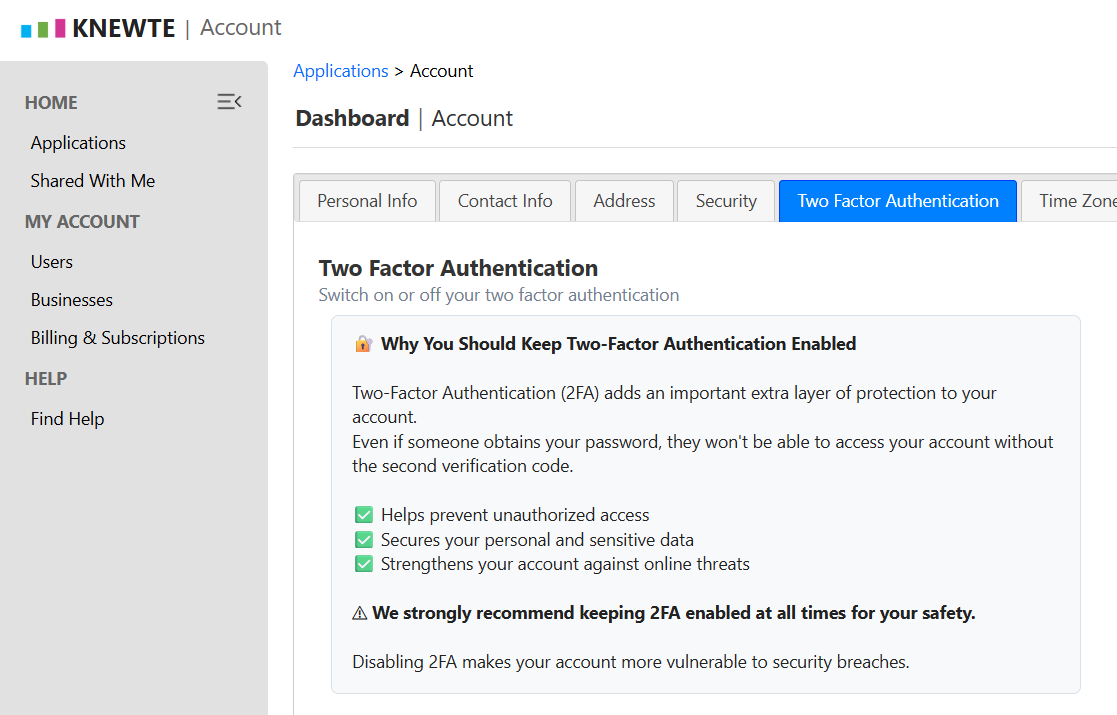The height and width of the screenshot is (715, 1117).
Task: Click the warning triangle icon near the recommendation
Action: [x=360, y=612]
